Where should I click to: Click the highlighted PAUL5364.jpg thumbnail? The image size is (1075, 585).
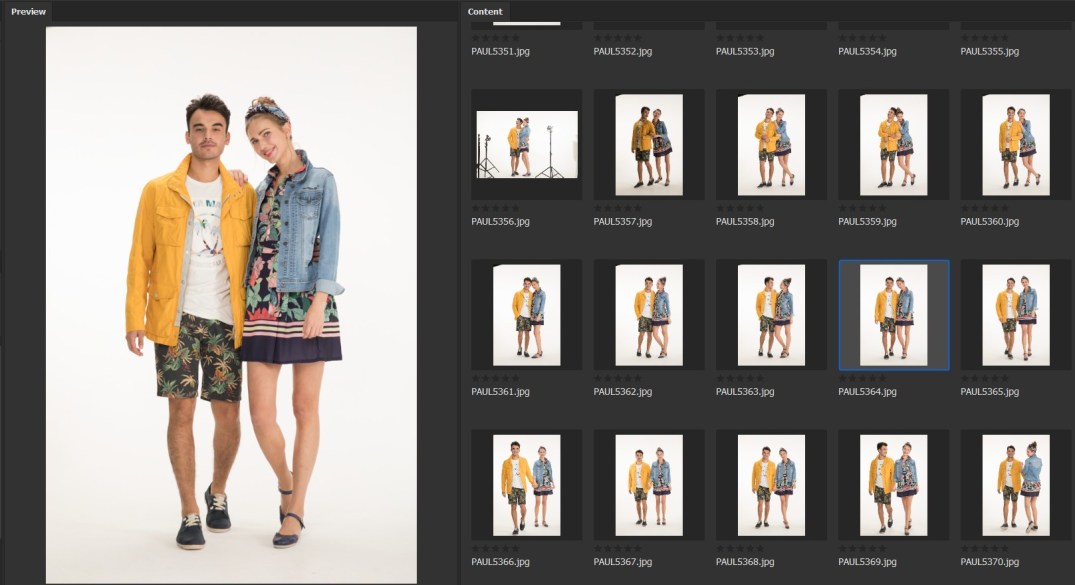pyautogui.click(x=893, y=314)
